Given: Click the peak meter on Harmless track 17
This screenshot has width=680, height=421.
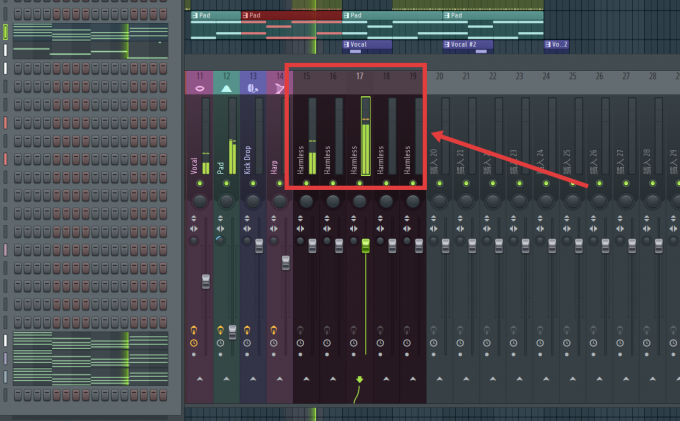Looking at the screenshot, I should coord(366,136).
